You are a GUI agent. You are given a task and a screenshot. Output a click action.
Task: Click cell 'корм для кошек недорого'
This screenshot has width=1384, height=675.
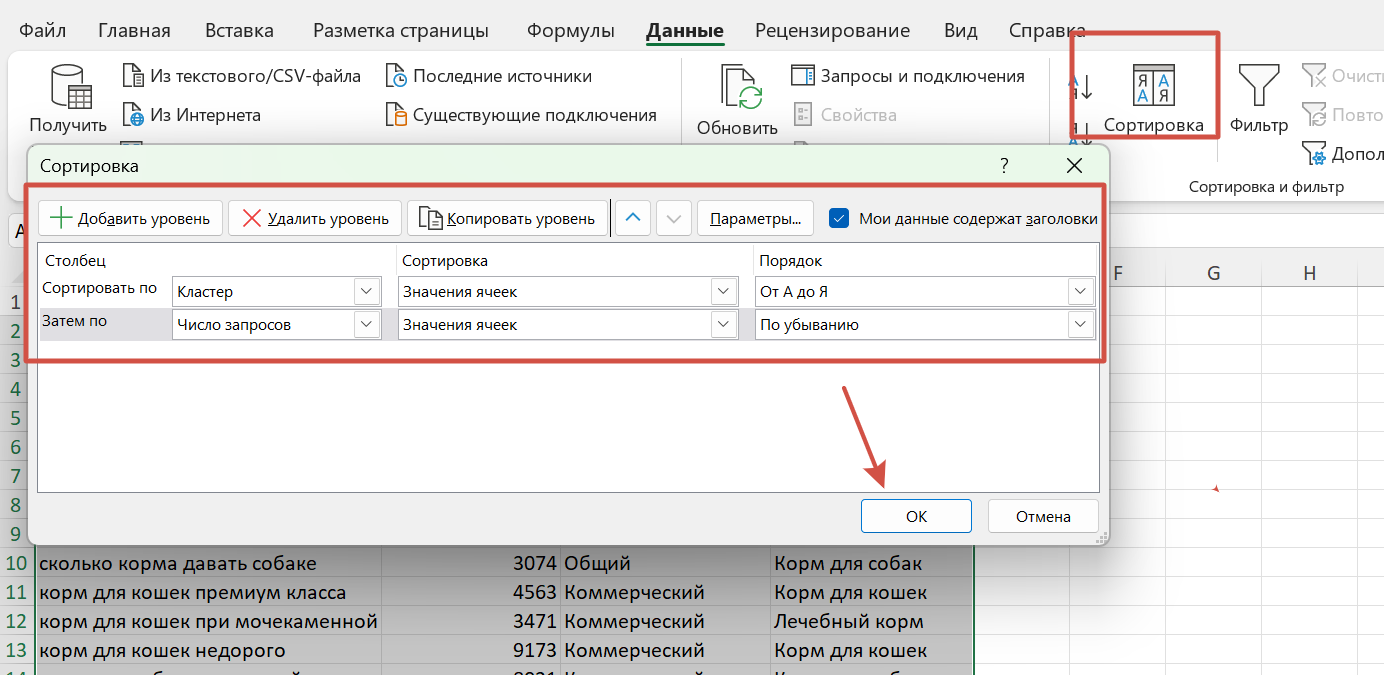pyautogui.click(x=208, y=650)
